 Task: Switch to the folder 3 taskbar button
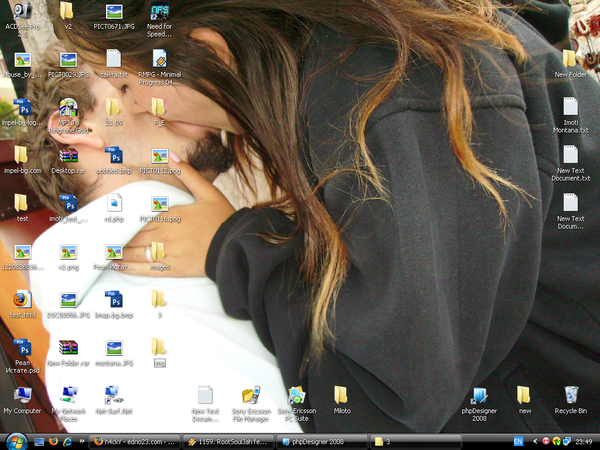pyautogui.click(x=415, y=442)
